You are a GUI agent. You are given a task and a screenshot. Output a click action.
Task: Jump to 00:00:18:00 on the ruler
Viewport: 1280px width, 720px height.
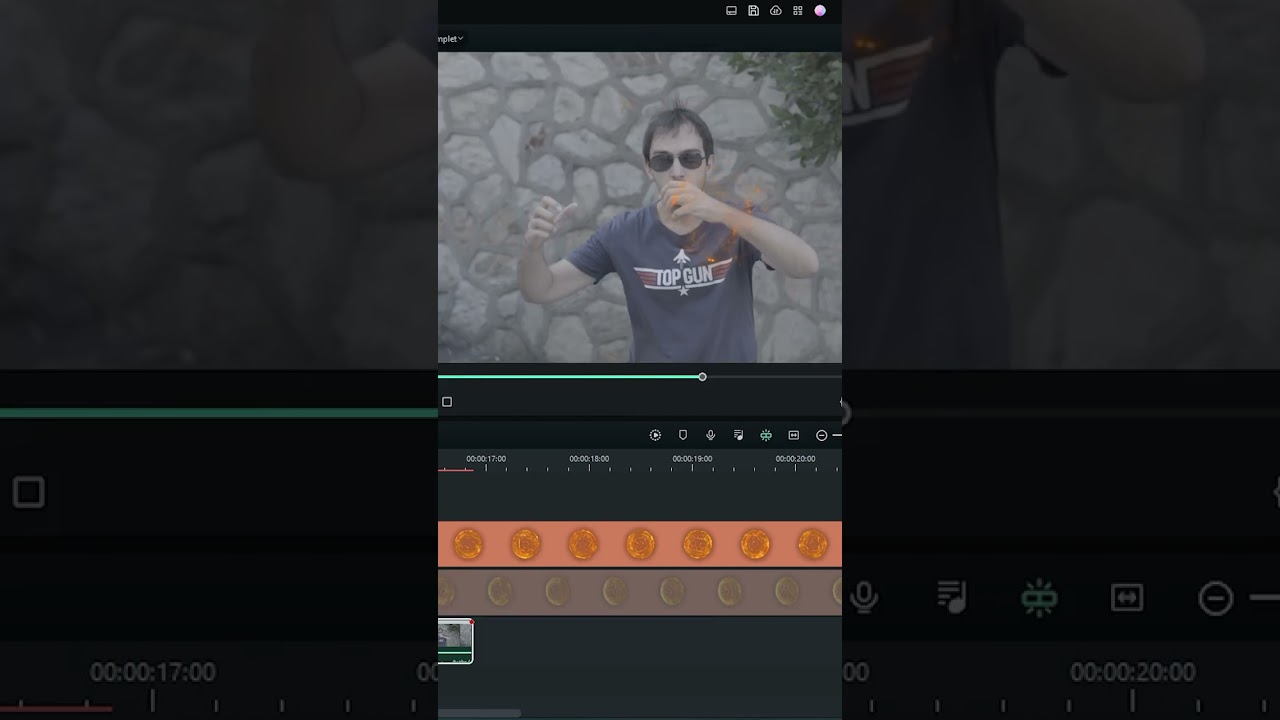(x=589, y=459)
